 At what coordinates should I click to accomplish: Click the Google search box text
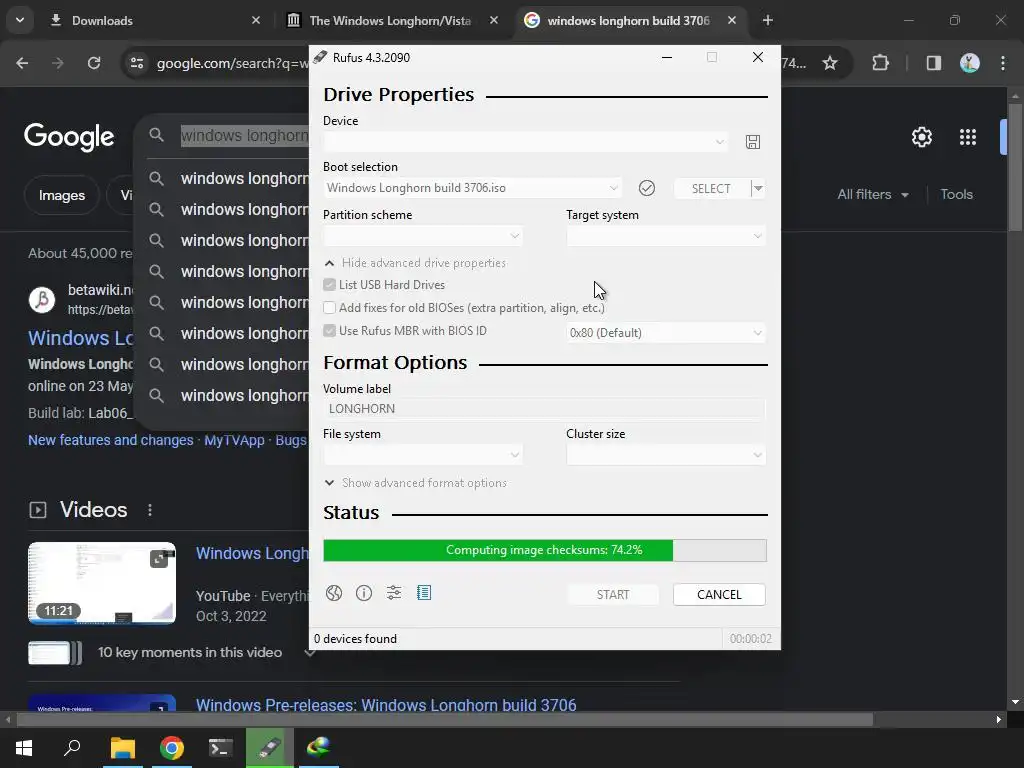(x=244, y=136)
